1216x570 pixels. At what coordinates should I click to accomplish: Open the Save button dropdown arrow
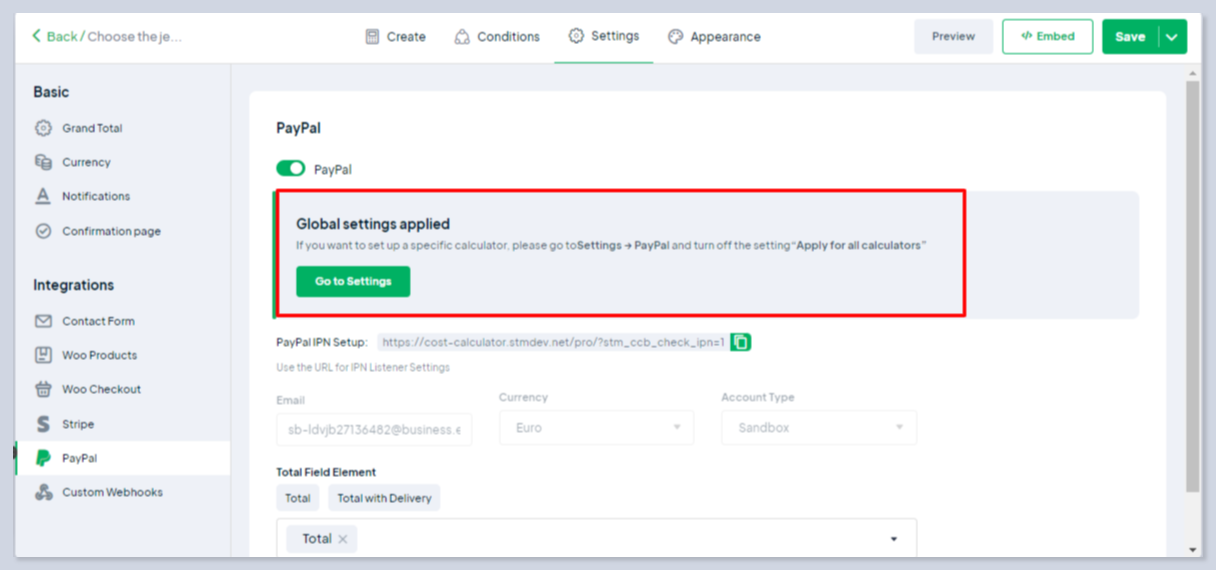pyautogui.click(x=1172, y=37)
